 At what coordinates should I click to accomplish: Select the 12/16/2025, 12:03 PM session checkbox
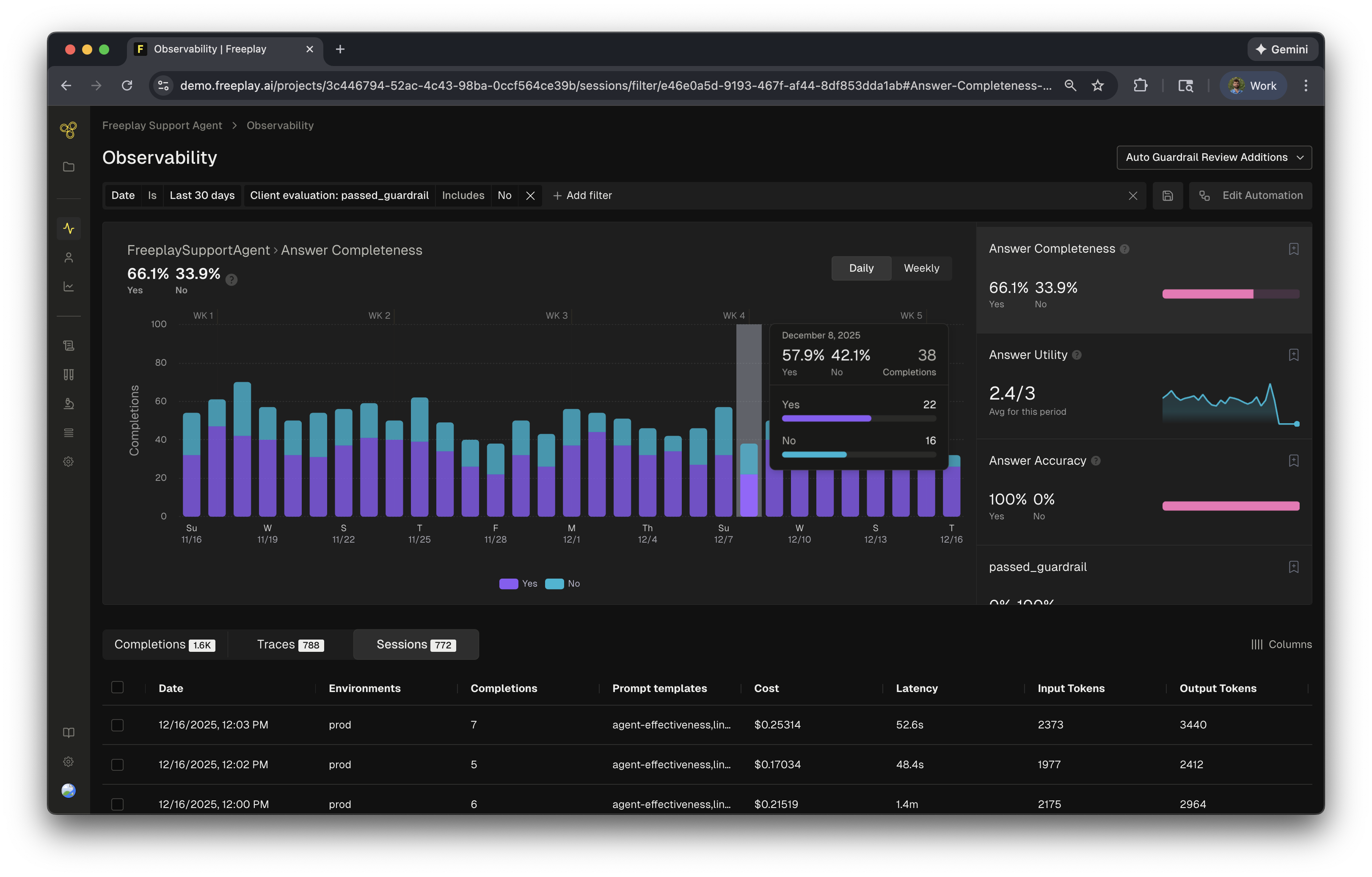[x=117, y=725]
